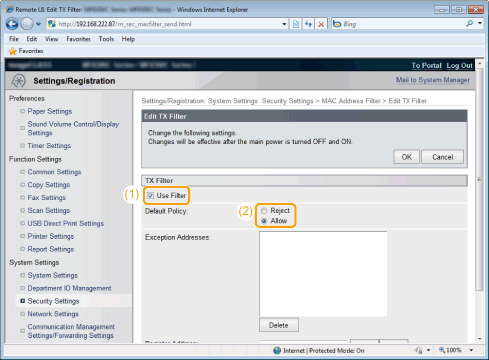Click the OK button
489x360 pixels.
click(406, 157)
